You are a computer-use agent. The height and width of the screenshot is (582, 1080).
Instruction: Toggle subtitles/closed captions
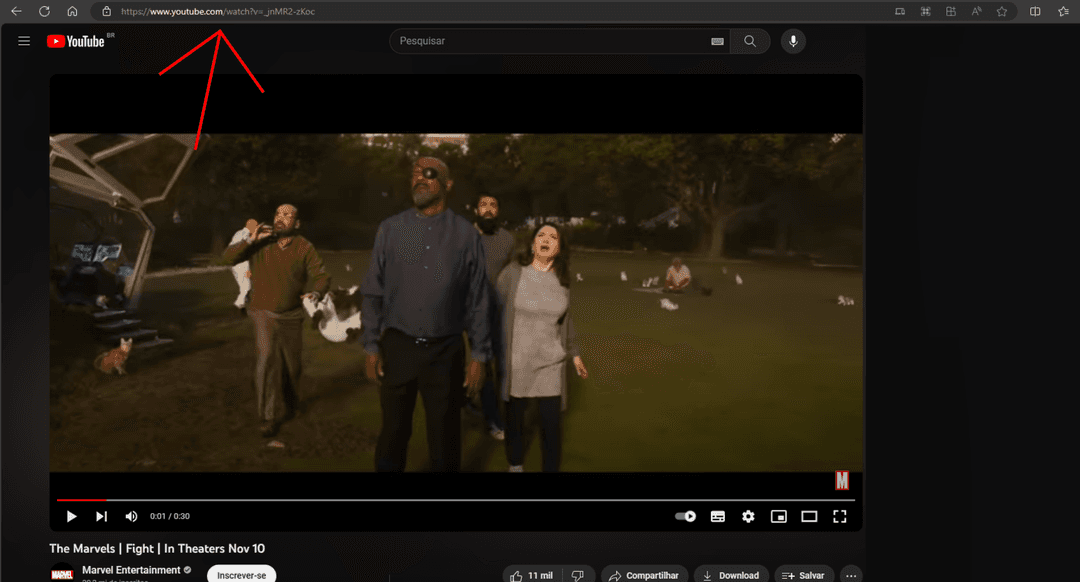point(717,516)
